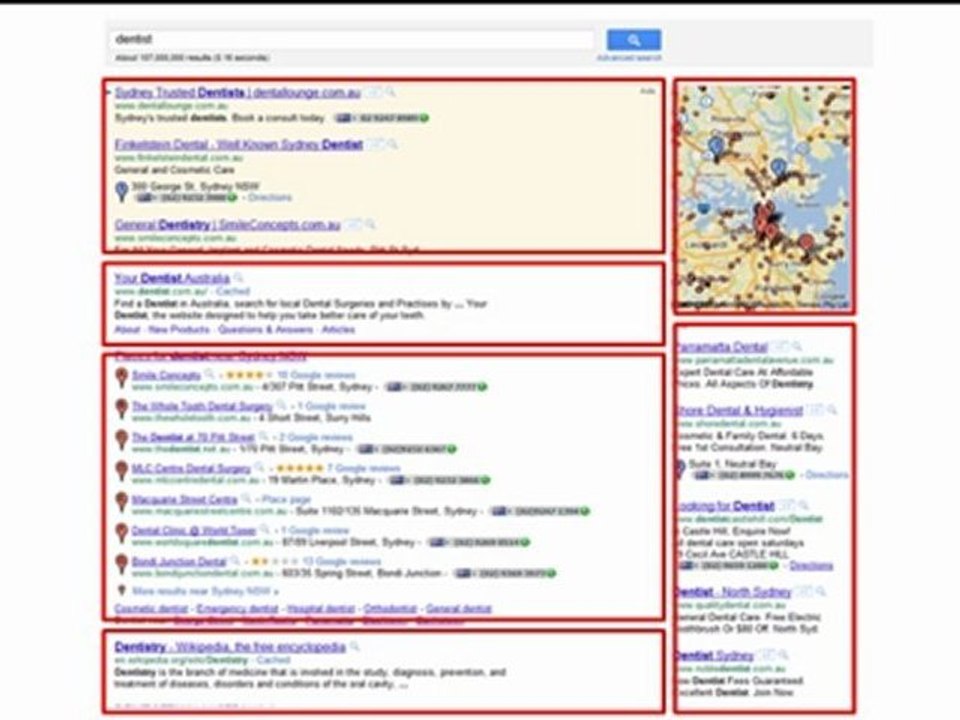
Task: Click the red map pin beside The Whole Tooth Dental Surgery
Action: tap(122, 408)
